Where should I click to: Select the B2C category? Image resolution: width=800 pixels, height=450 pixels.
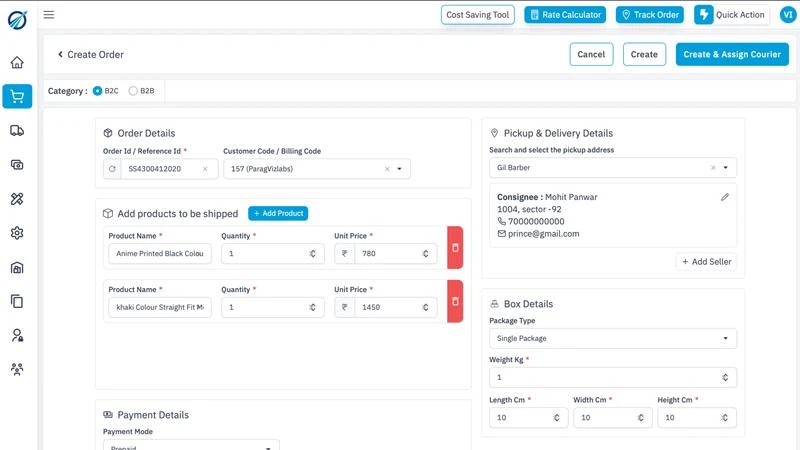pyautogui.click(x=97, y=91)
